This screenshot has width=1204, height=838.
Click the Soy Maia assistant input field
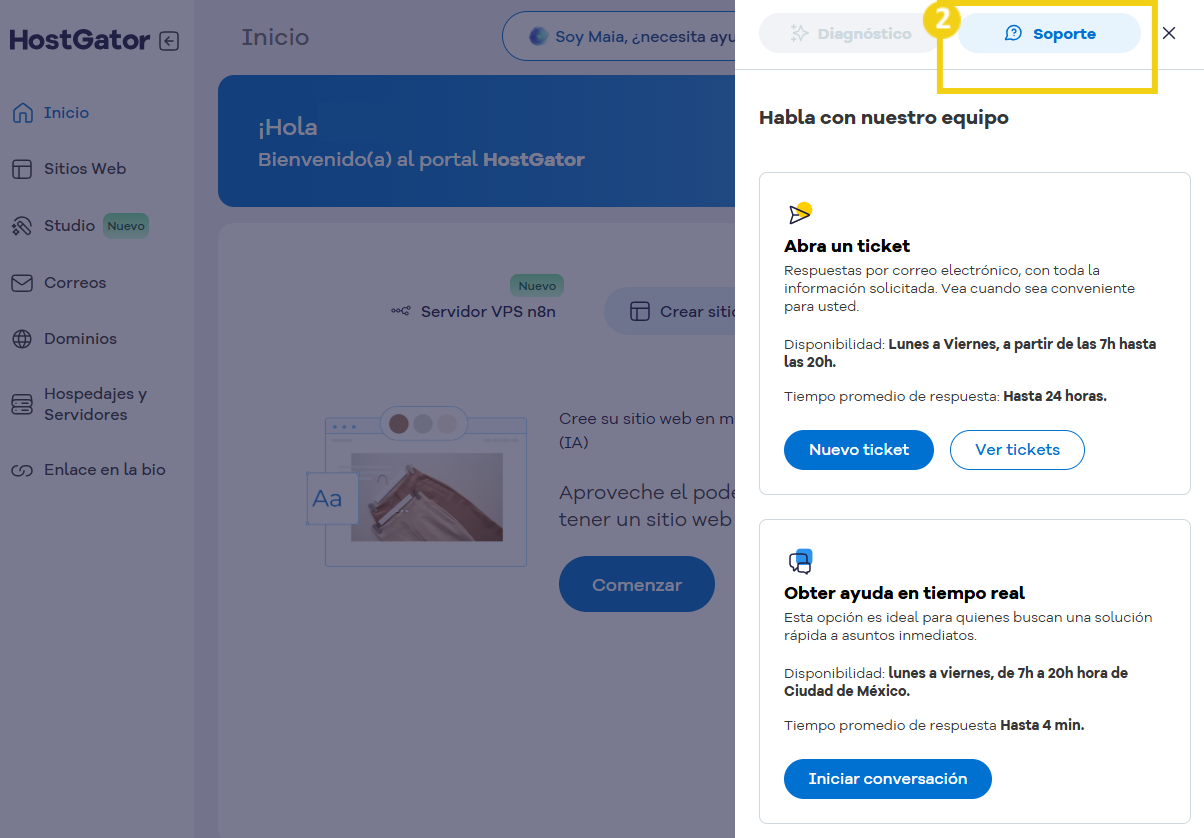630,35
